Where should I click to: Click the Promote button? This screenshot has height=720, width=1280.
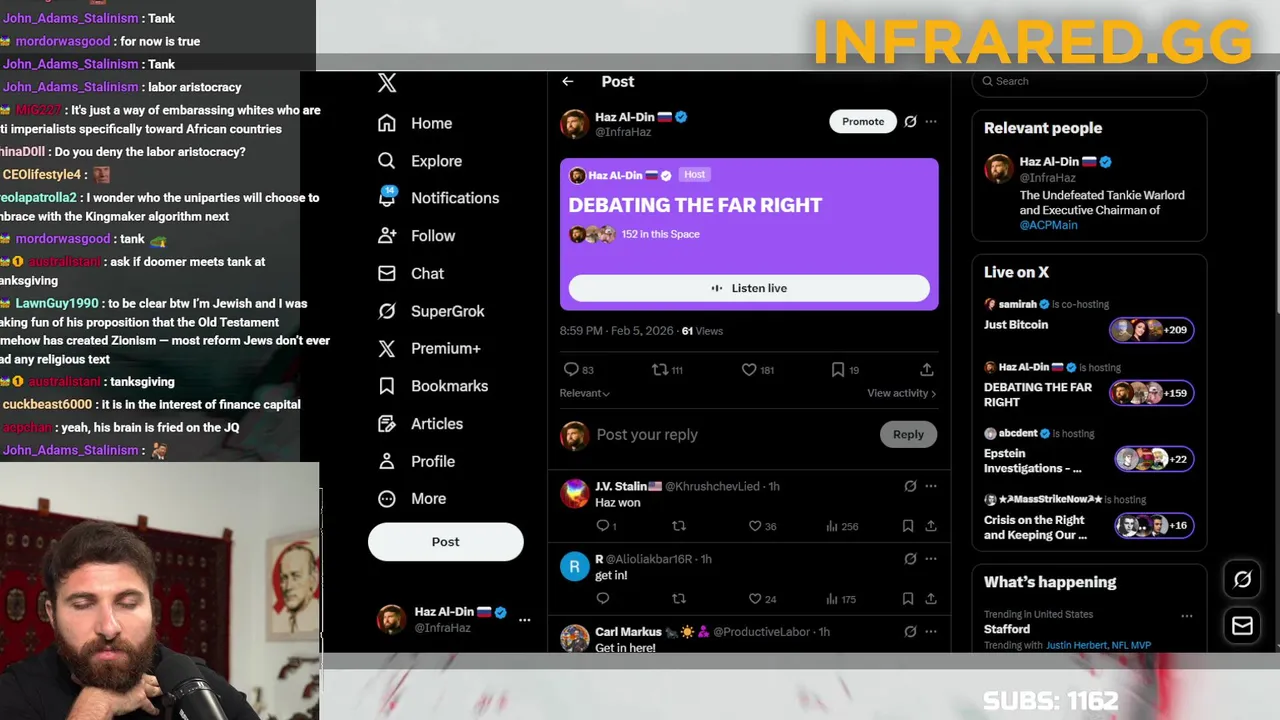pos(863,122)
